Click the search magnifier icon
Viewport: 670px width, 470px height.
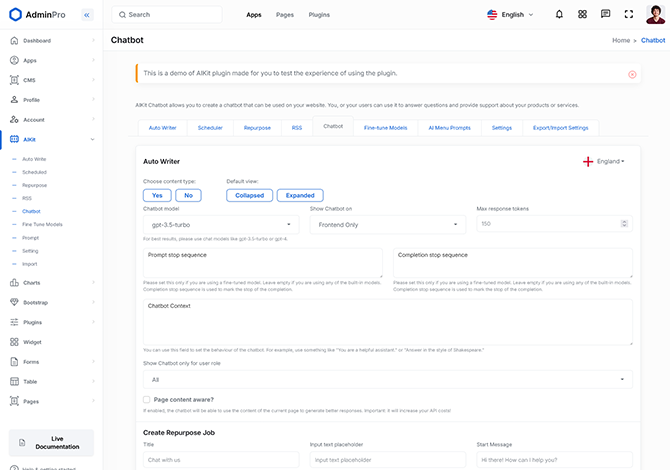tap(122, 15)
